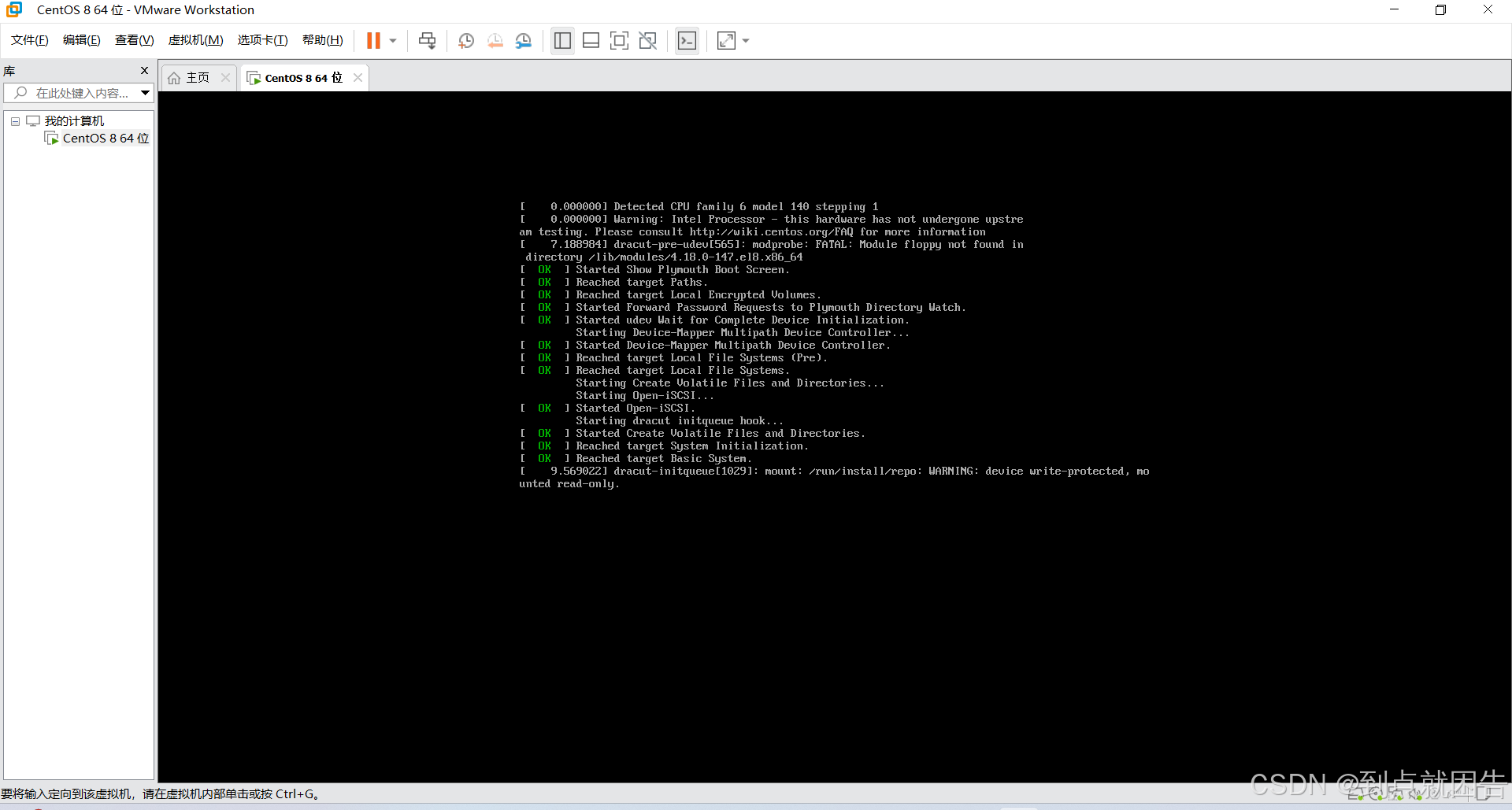The image size is (1512, 810).
Task: Open the 查看(V) menu
Action: tap(134, 40)
